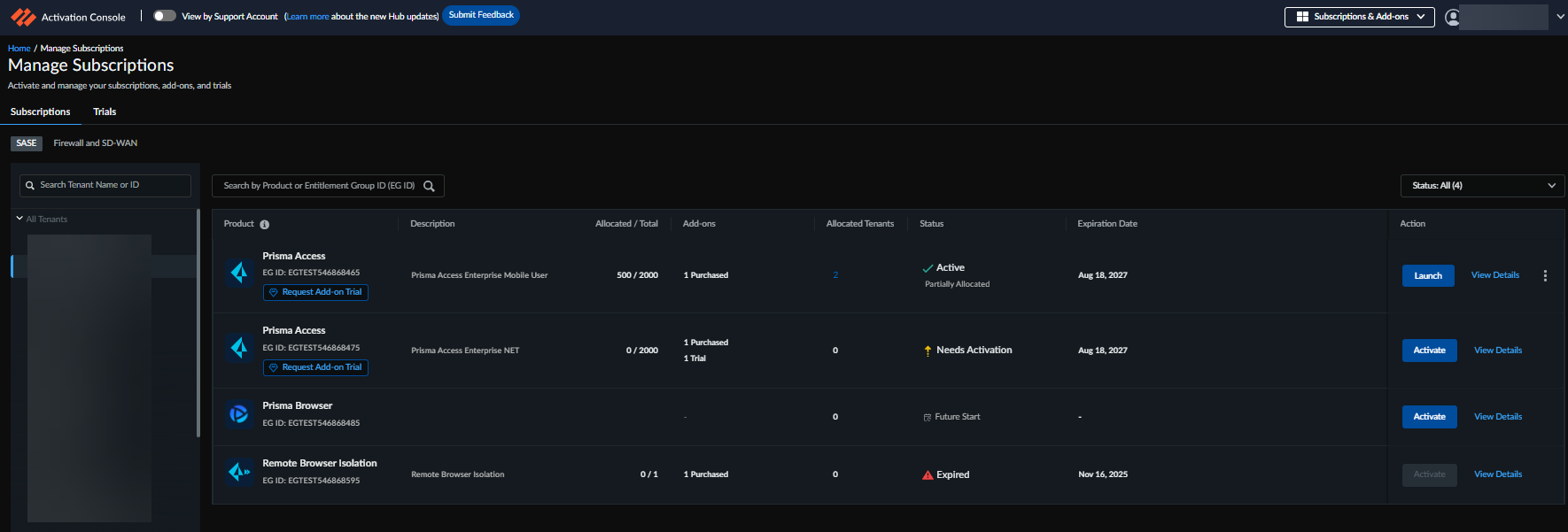This screenshot has height=532, width=1568.
Task: Select the Firewall and SD-WAN tab
Action: pos(96,143)
